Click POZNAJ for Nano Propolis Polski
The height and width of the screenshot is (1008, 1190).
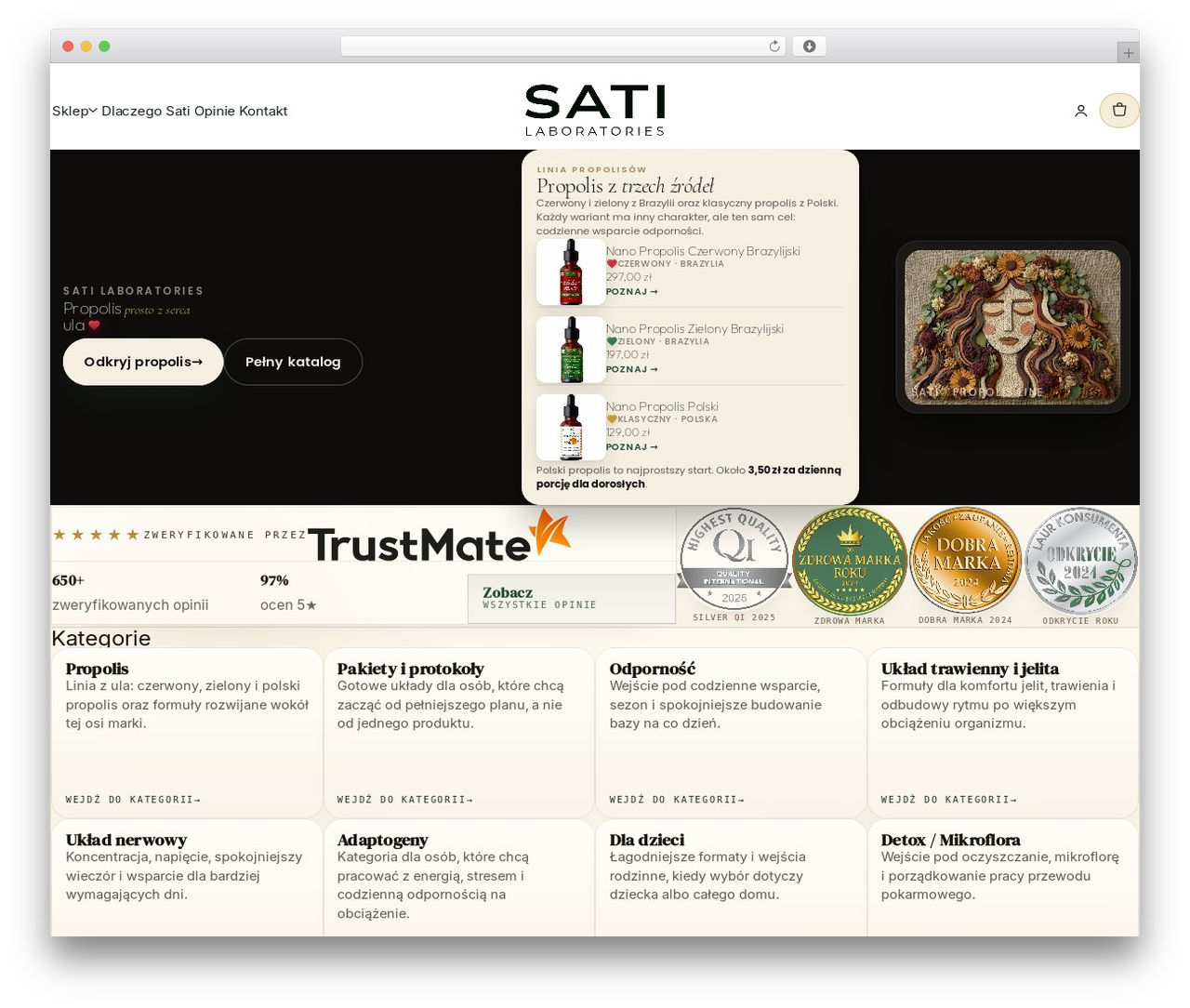[632, 447]
